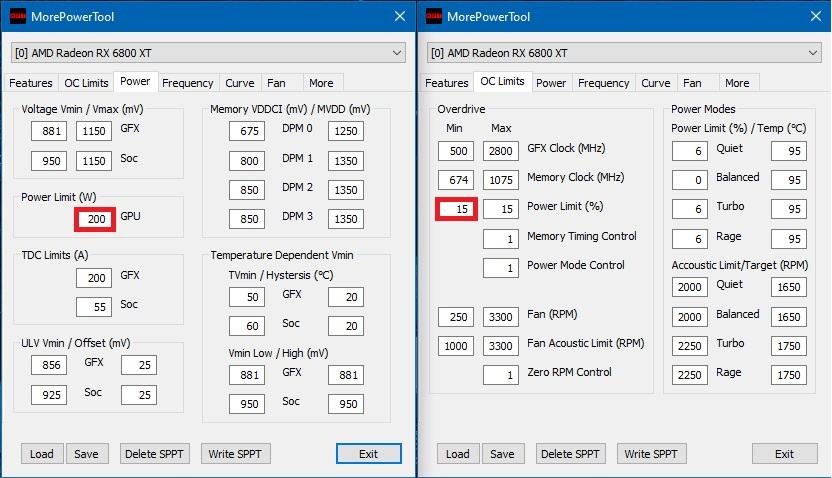Click the DPM 1 VDDCI field 800

click(247, 161)
